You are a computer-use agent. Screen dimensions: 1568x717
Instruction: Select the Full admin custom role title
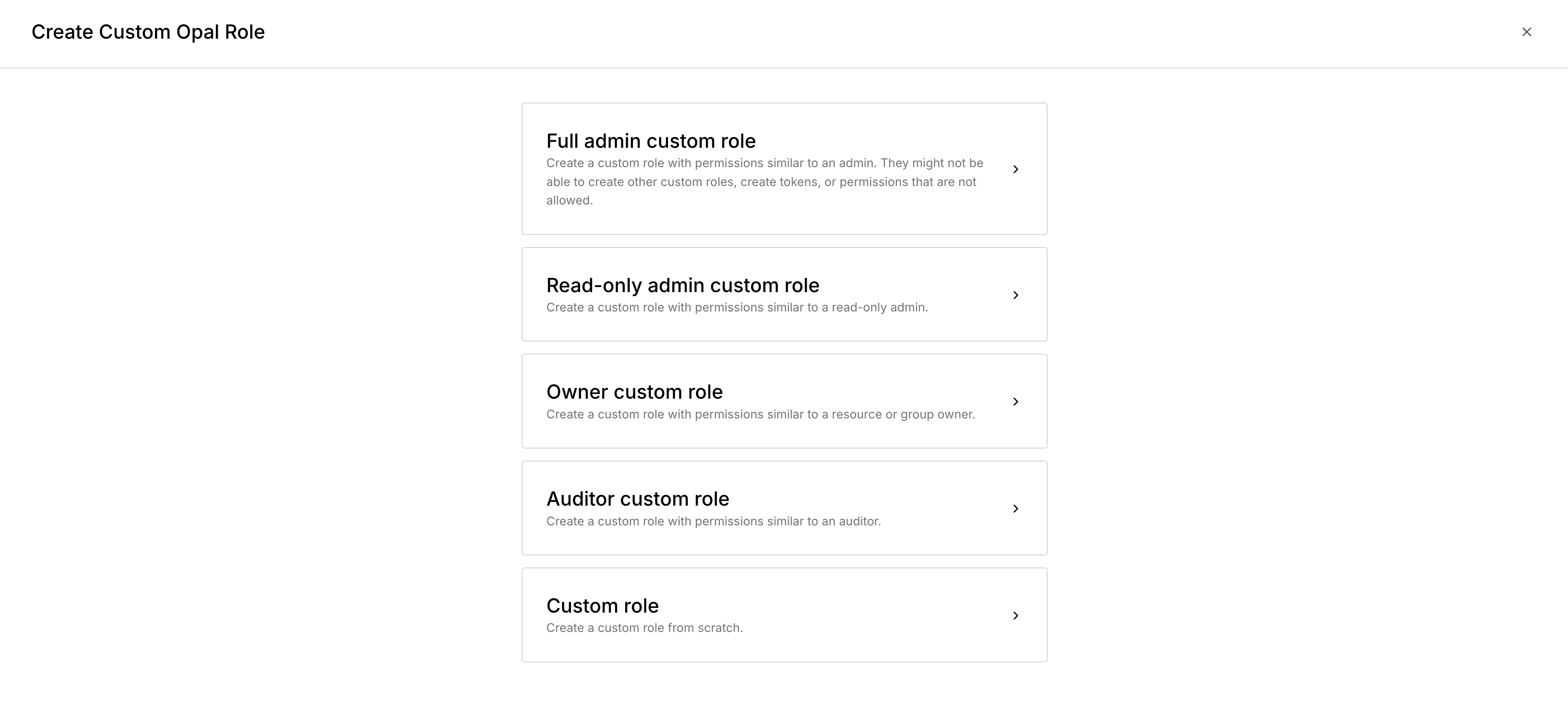[651, 141]
